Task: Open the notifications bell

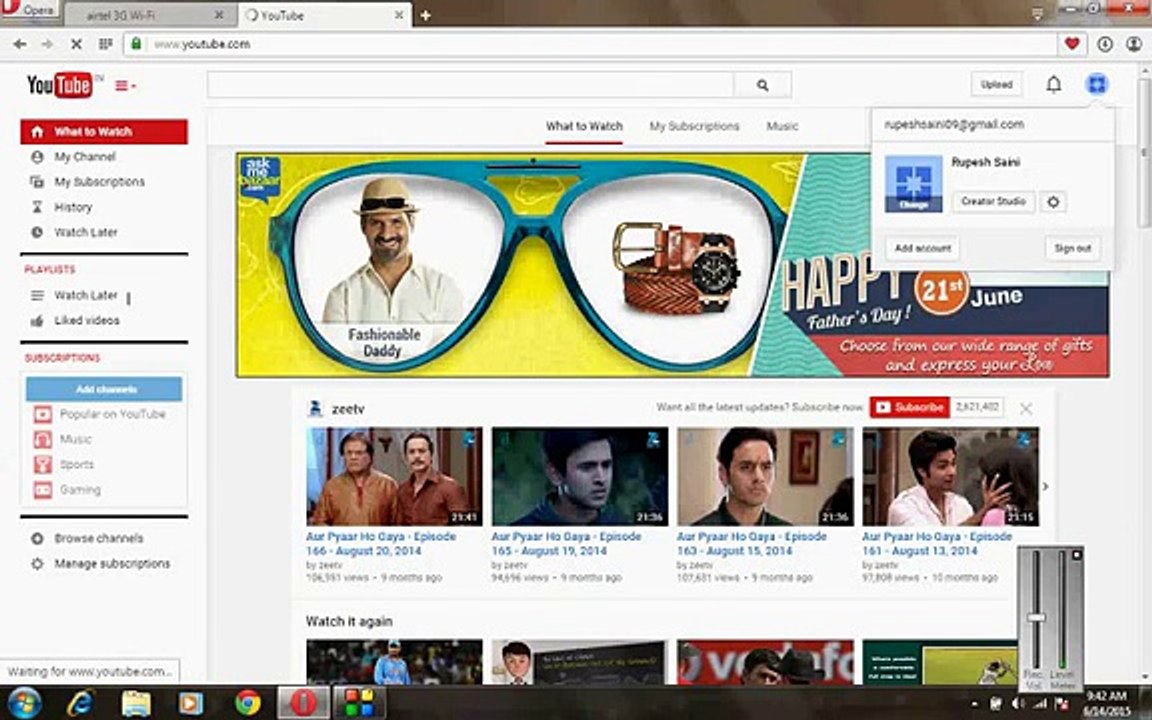Action: coord(1054,84)
